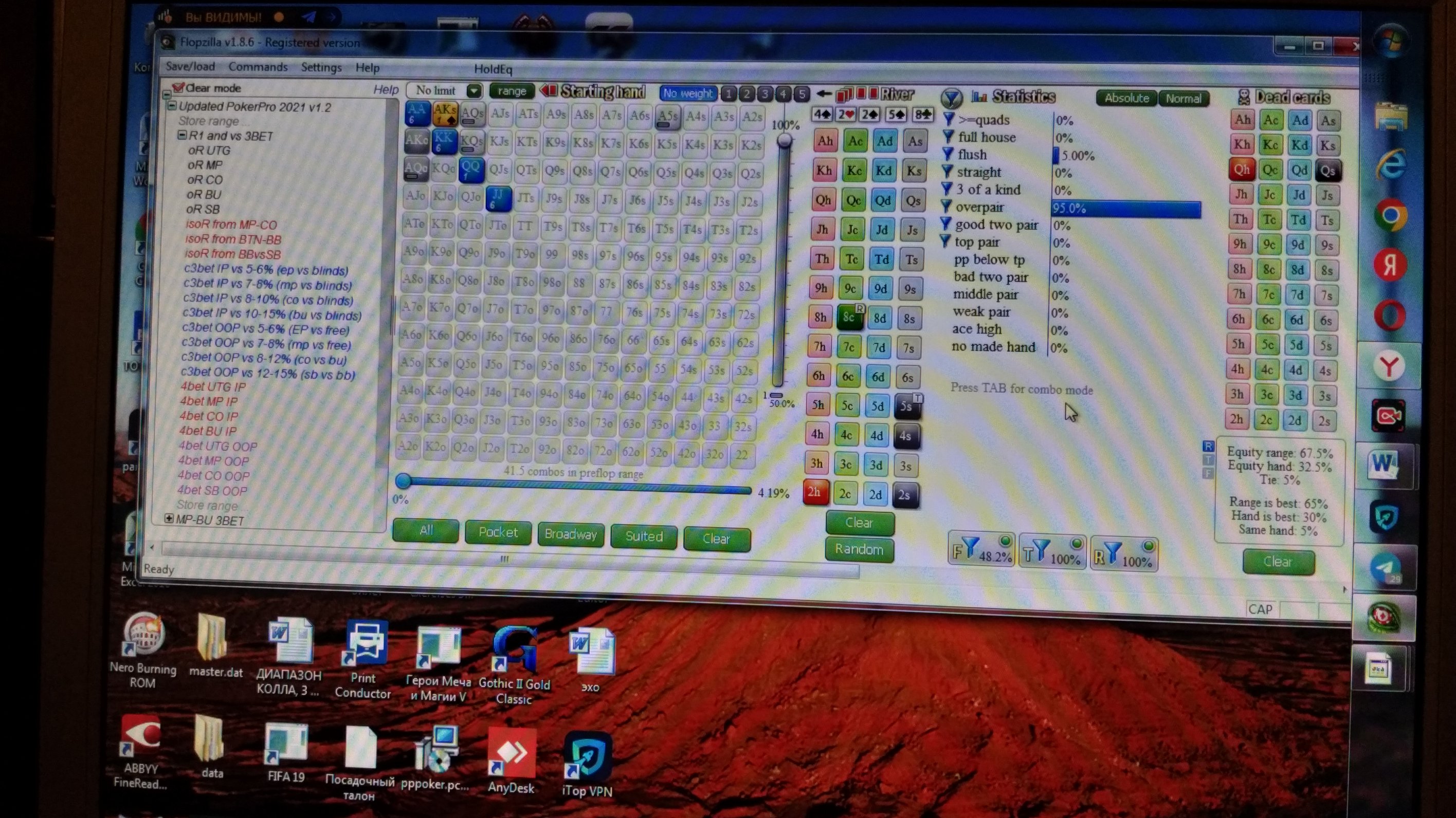This screenshot has height=818, width=1456.
Task: Click the large funnel icon beside Statistics
Action: [x=951, y=98]
